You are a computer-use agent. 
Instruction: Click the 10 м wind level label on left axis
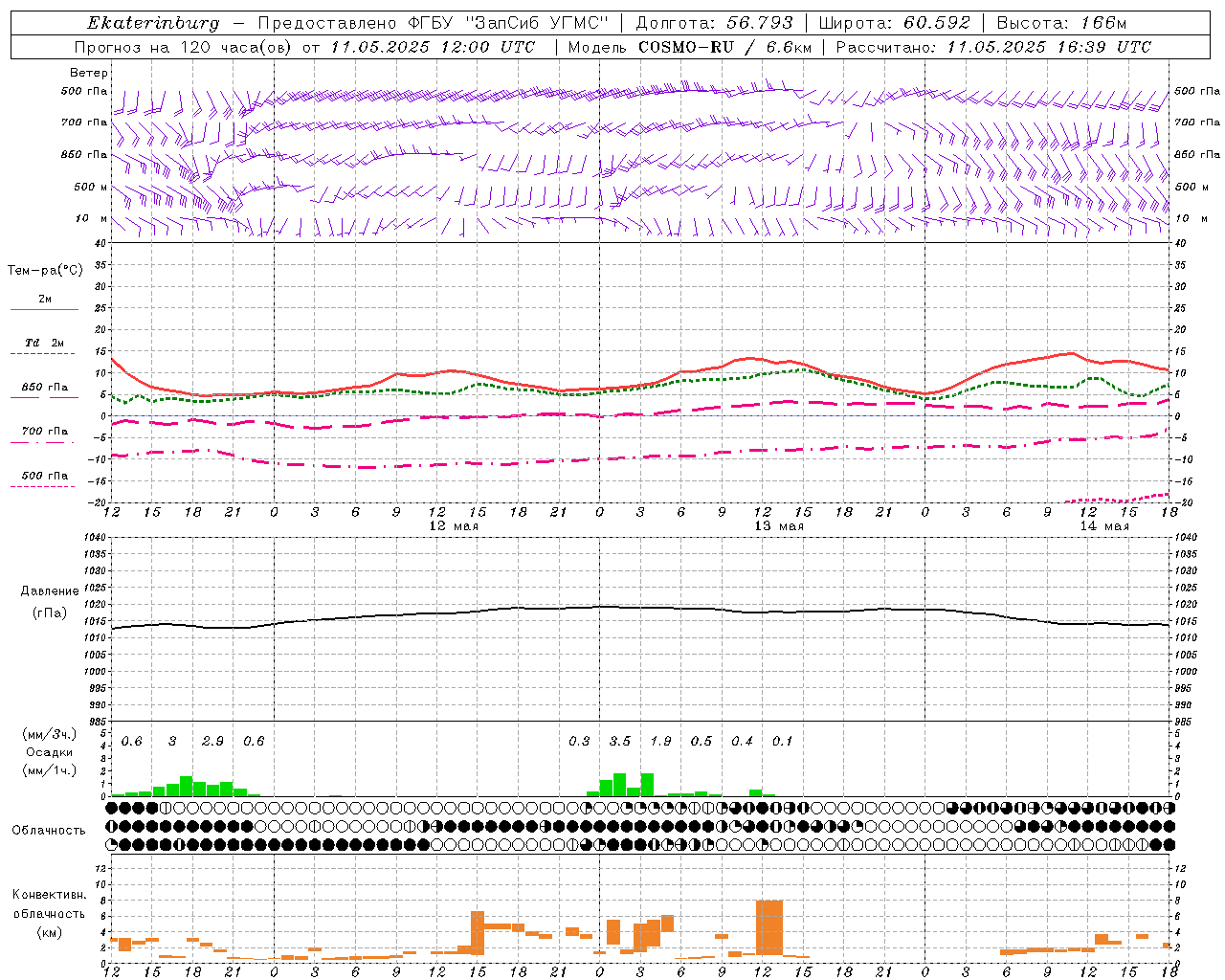tap(93, 218)
